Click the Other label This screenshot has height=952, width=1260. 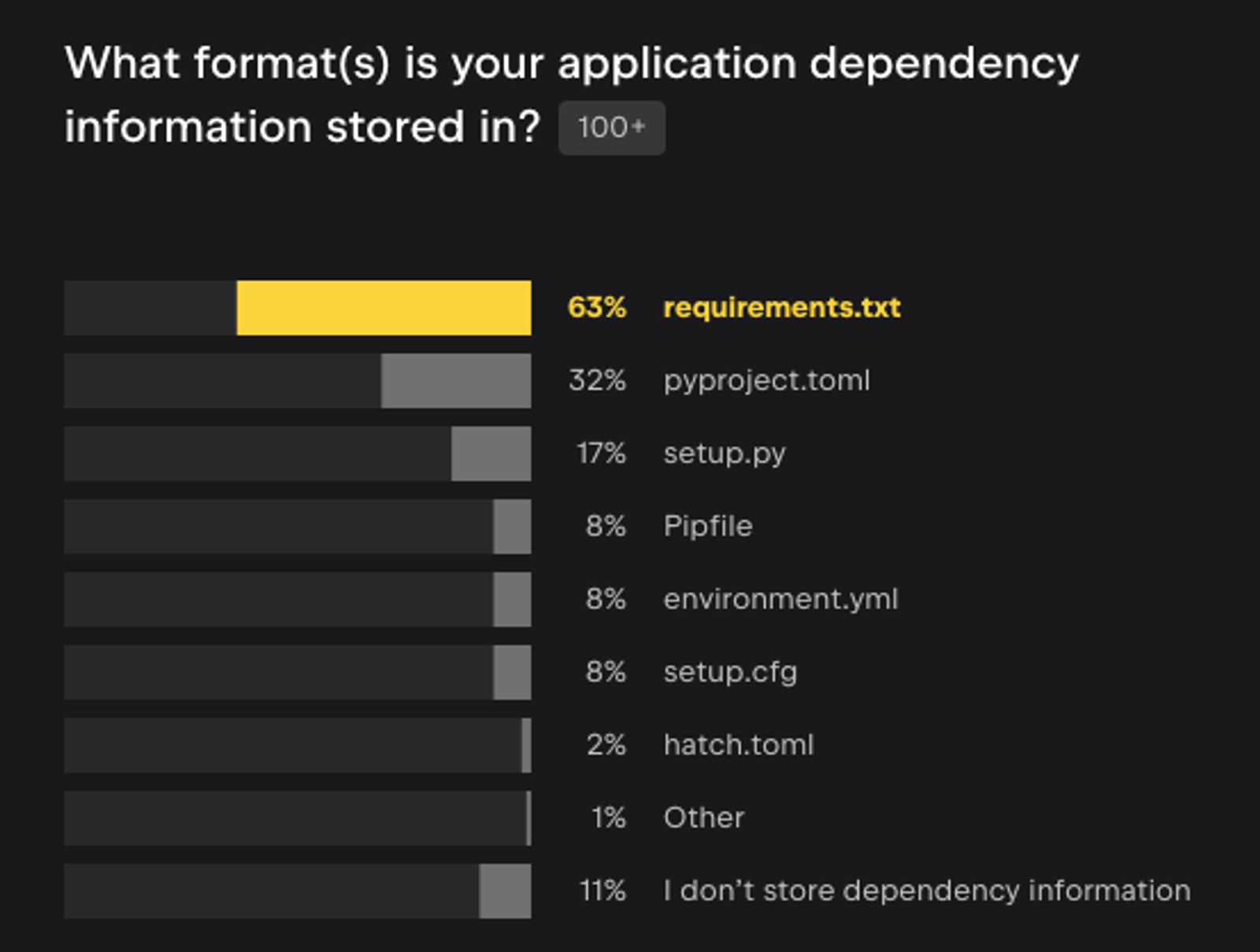pyautogui.click(x=704, y=818)
